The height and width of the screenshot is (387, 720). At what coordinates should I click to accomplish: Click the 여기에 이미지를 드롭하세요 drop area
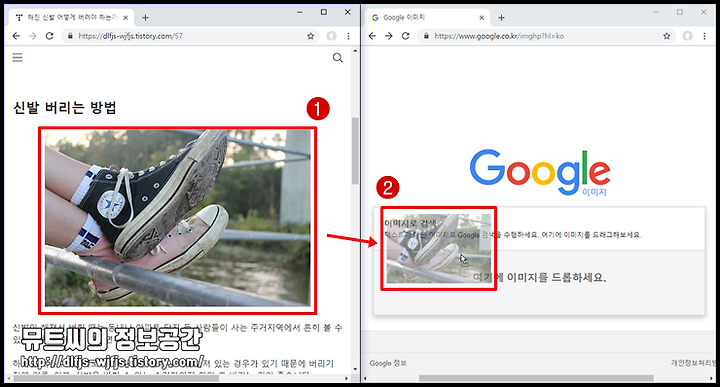tap(539, 282)
